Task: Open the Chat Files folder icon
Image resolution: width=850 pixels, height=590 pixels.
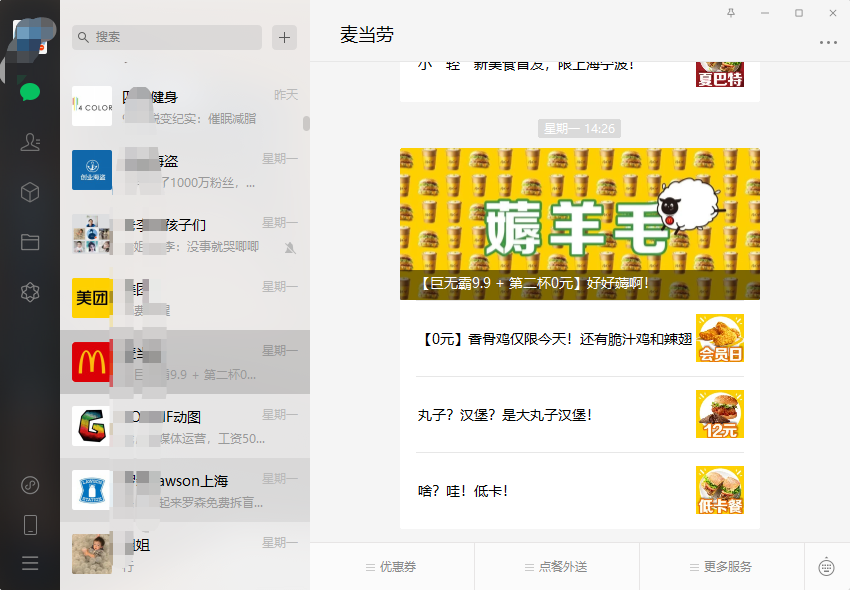Action: (x=30, y=242)
